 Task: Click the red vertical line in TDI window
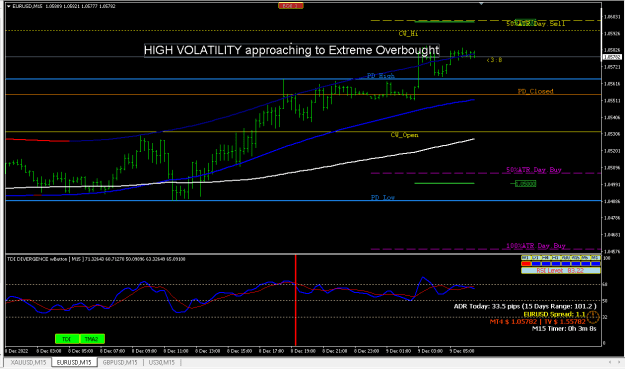295,300
